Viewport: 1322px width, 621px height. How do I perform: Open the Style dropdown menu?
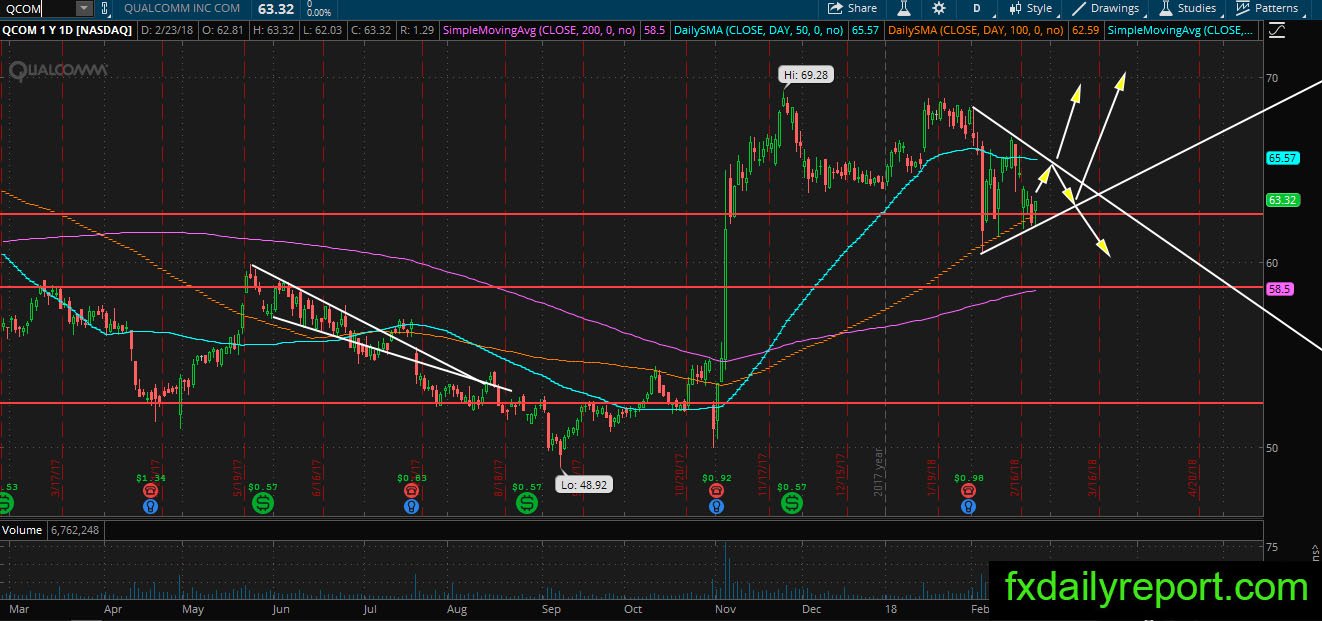tap(1032, 8)
